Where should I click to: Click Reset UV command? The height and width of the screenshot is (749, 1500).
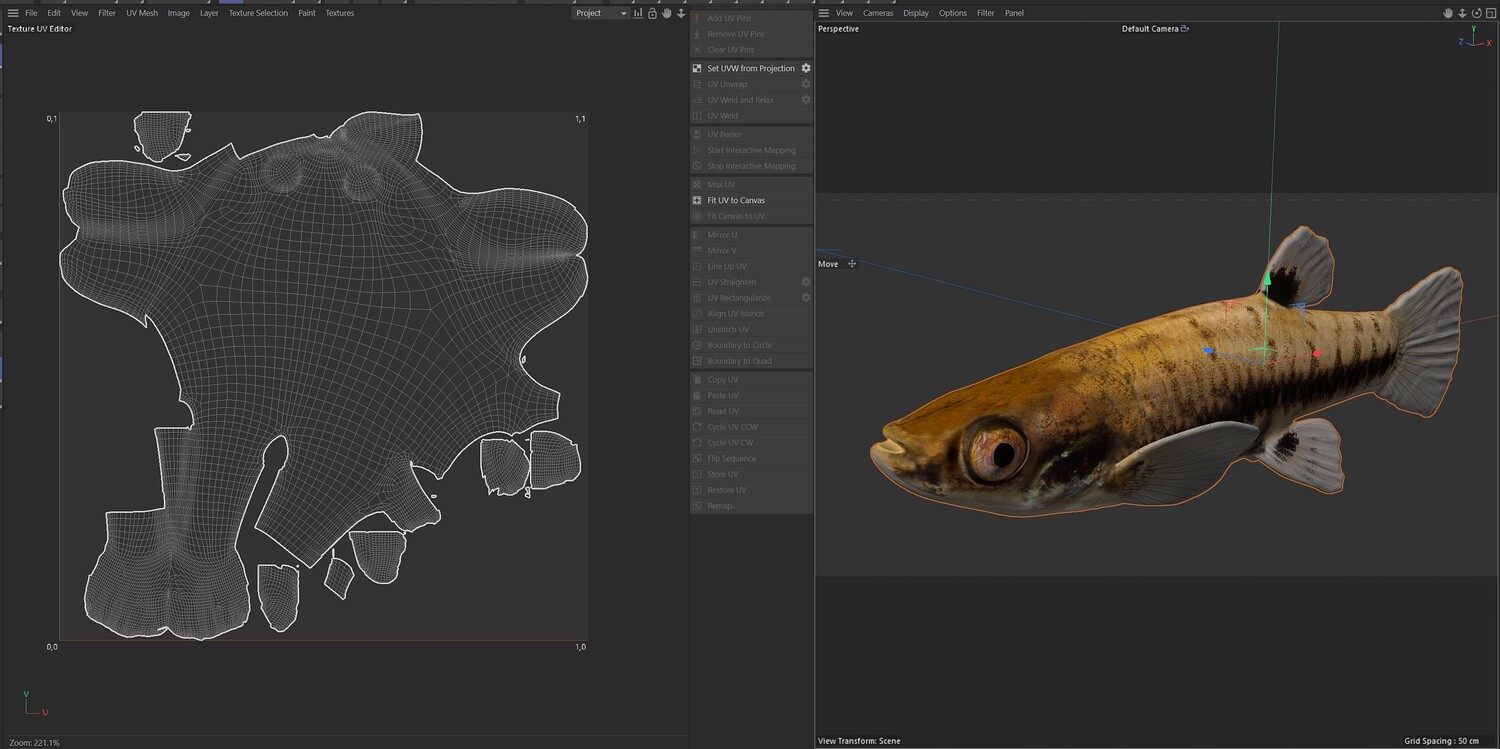pos(751,411)
